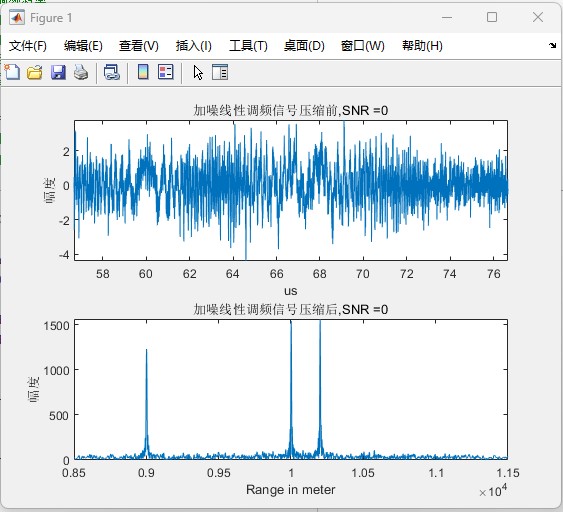Open the 窗口(W) menu
The width and height of the screenshot is (563, 512).
click(x=363, y=46)
